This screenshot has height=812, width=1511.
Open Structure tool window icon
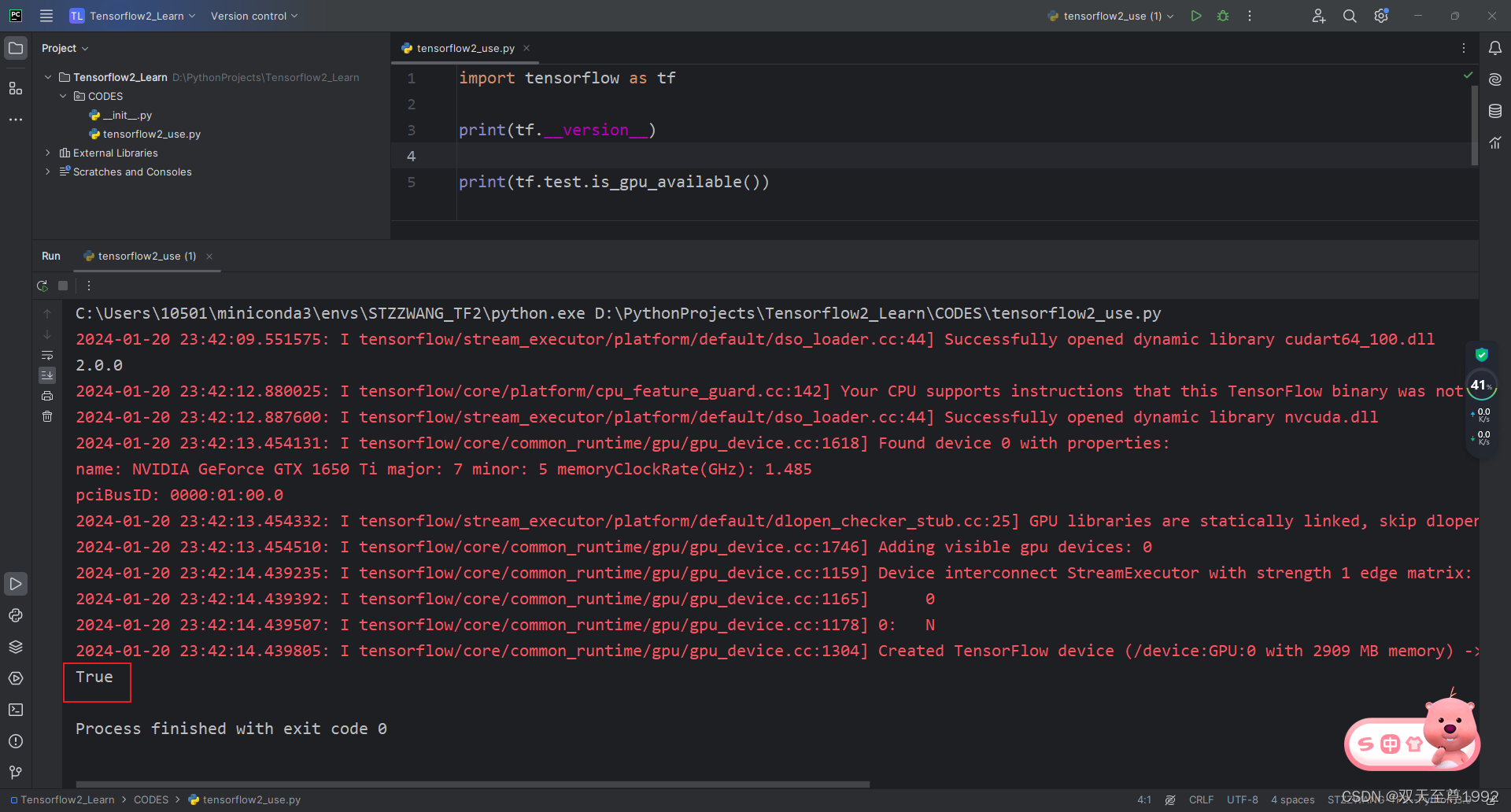coord(16,88)
